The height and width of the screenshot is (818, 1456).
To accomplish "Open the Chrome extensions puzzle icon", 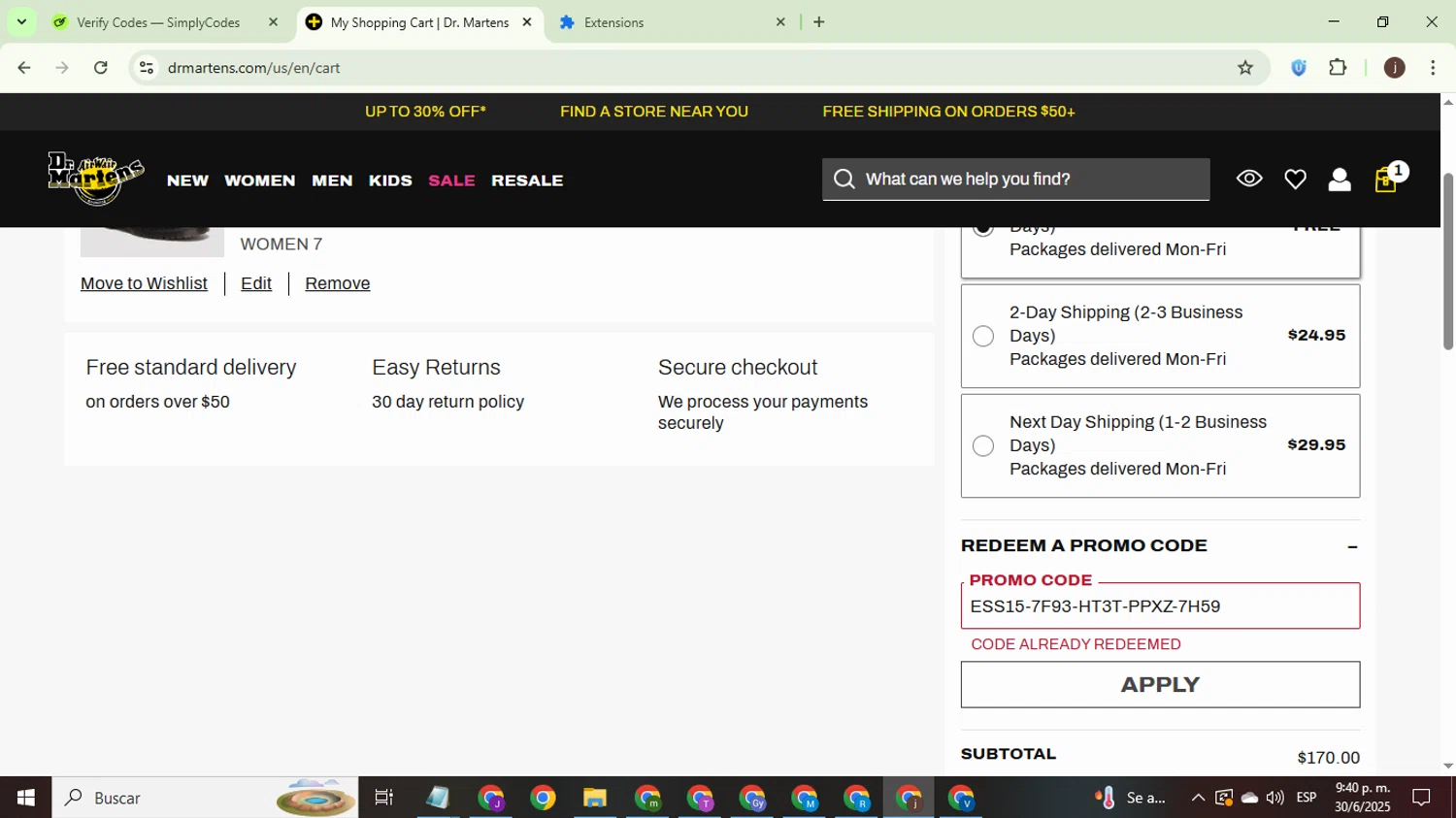I will [x=1338, y=68].
